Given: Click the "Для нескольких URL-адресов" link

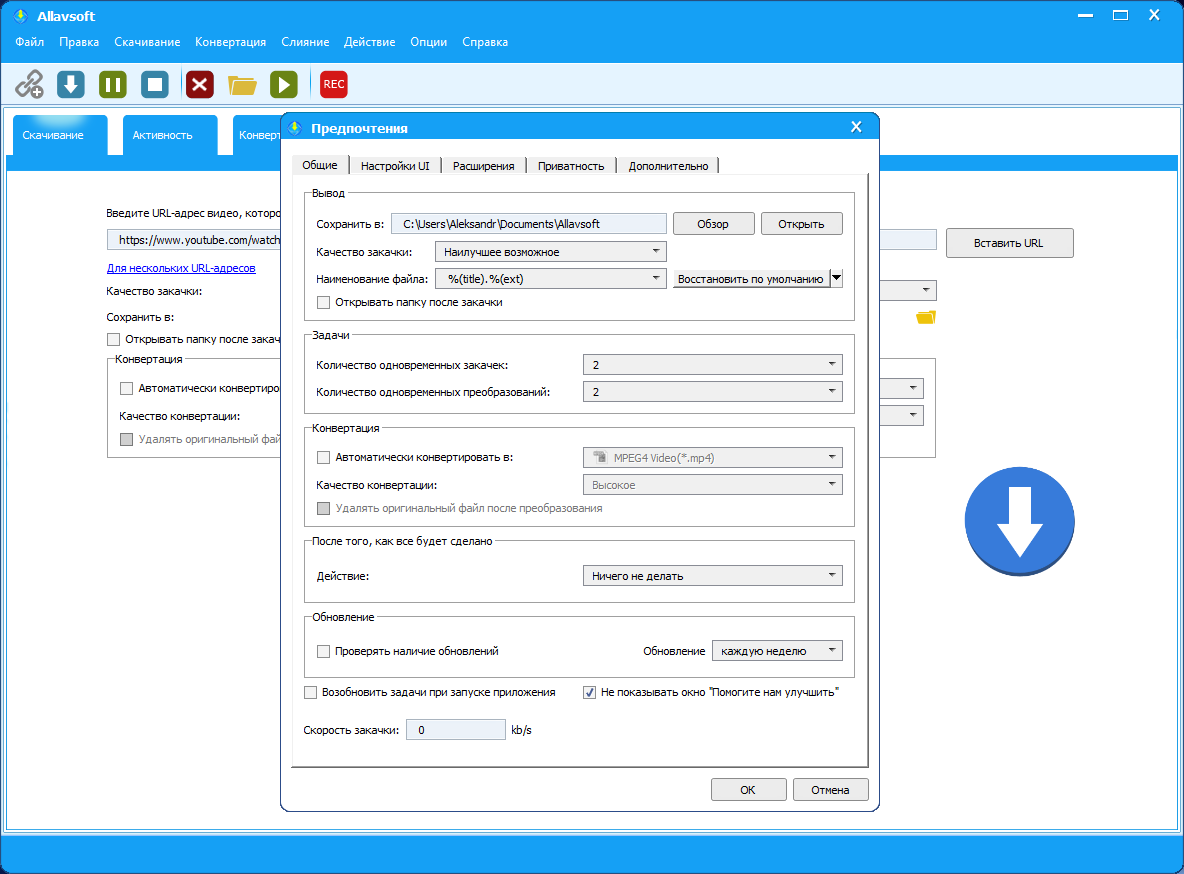Looking at the screenshot, I should [181, 268].
